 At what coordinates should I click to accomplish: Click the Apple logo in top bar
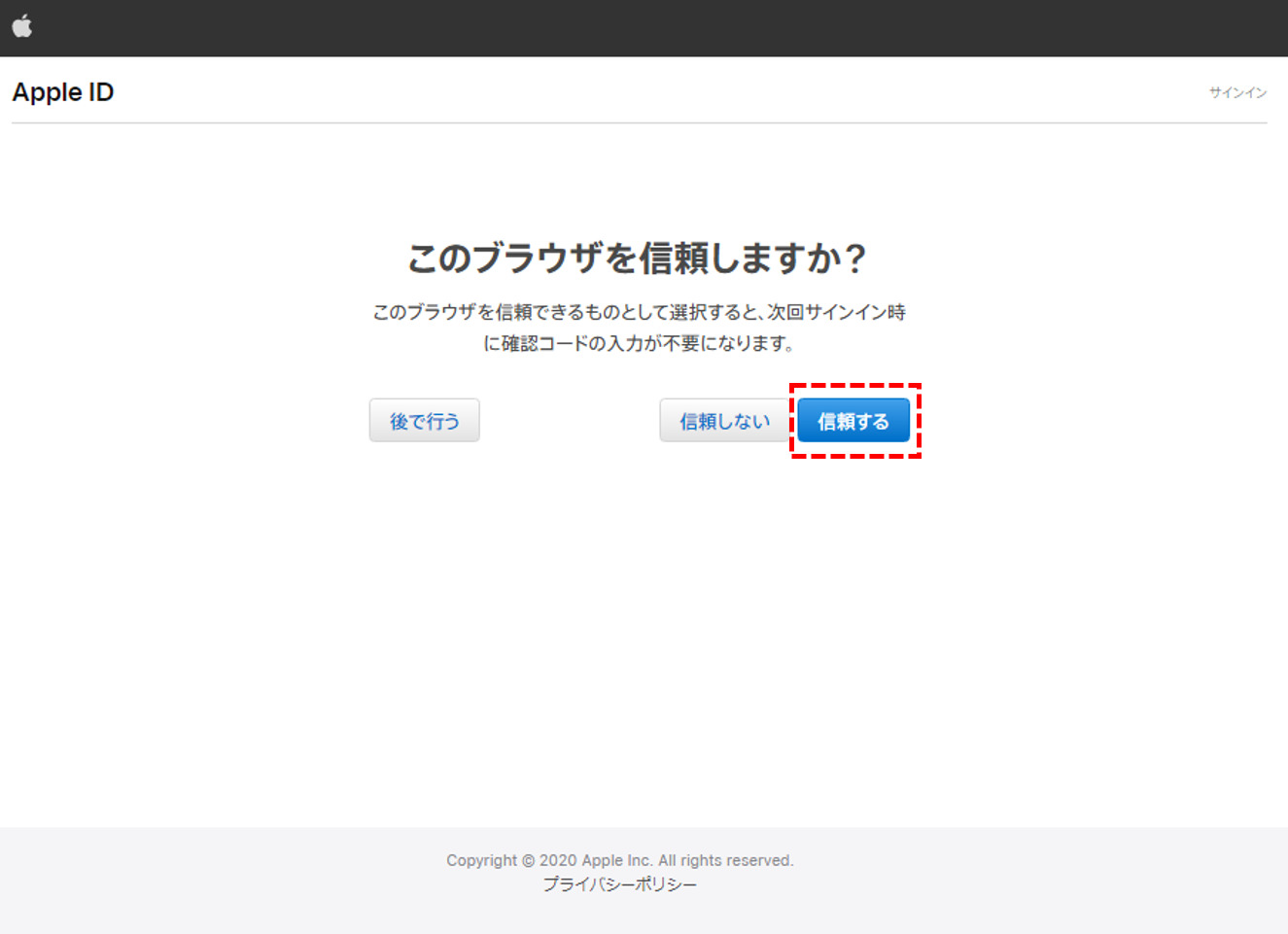coord(22,26)
